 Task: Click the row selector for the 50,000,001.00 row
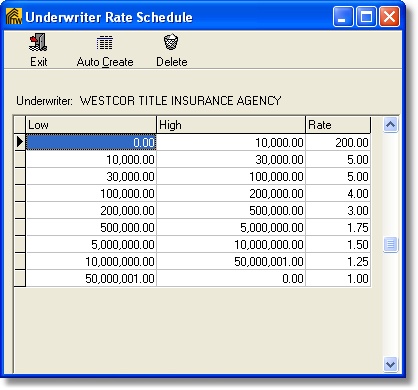[20, 278]
